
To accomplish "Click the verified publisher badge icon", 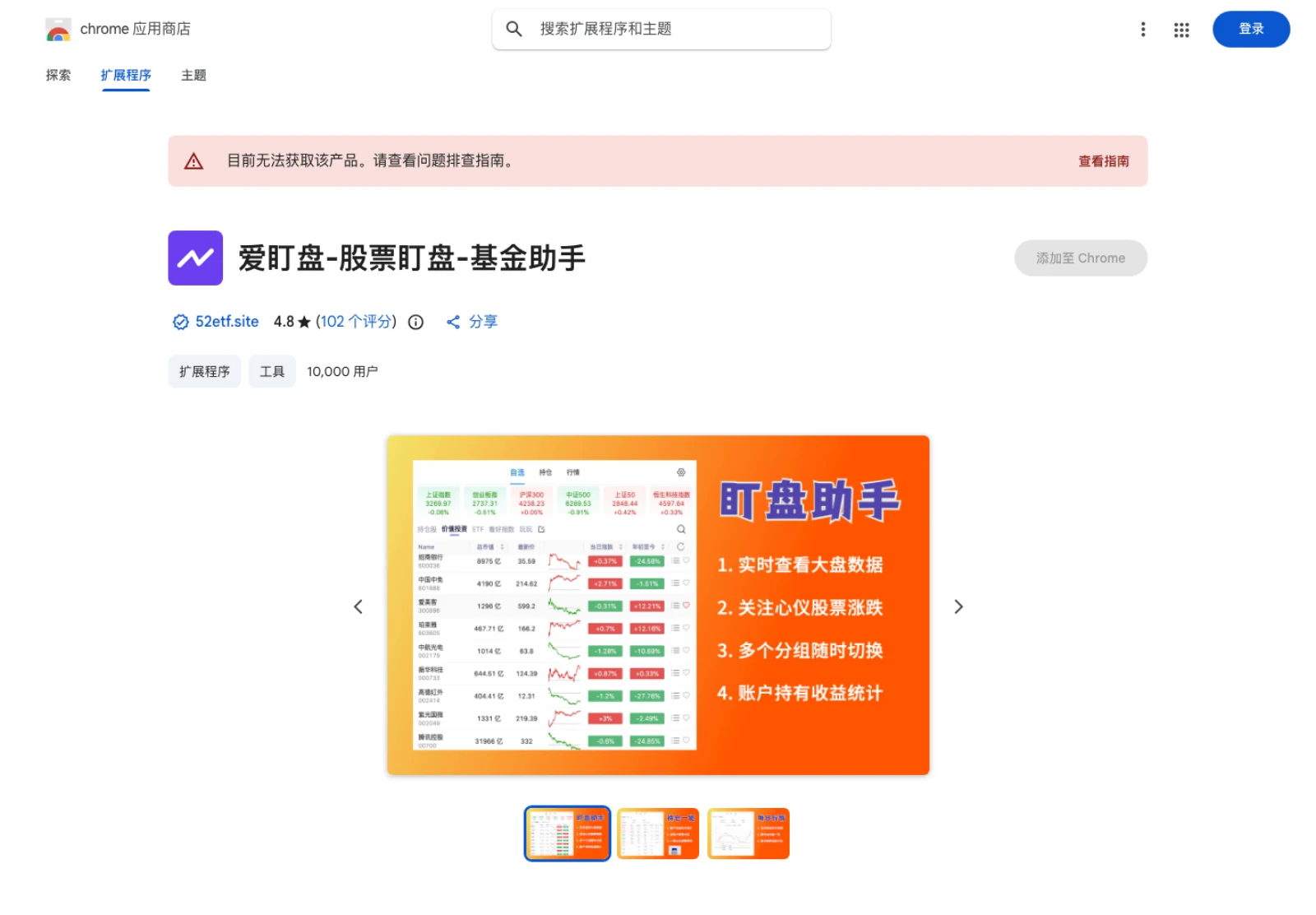I will pos(180,322).
